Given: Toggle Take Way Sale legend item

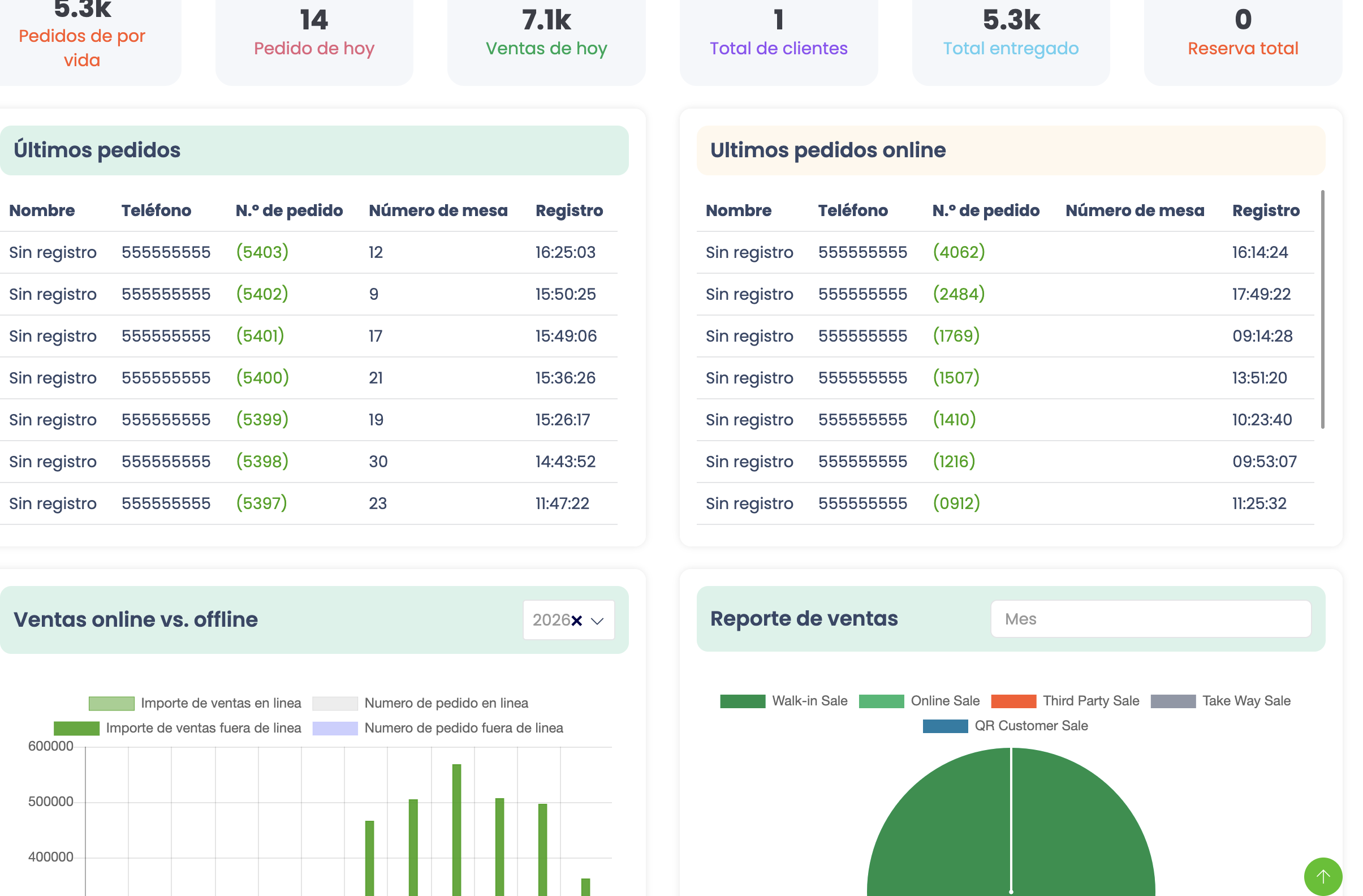Looking at the screenshot, I should (1220, 701).
